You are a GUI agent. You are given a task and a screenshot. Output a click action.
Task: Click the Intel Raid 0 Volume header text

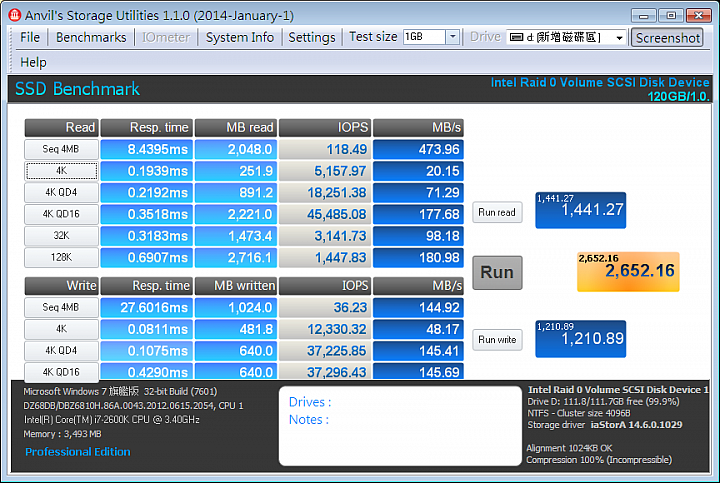[x=600, y=83]
